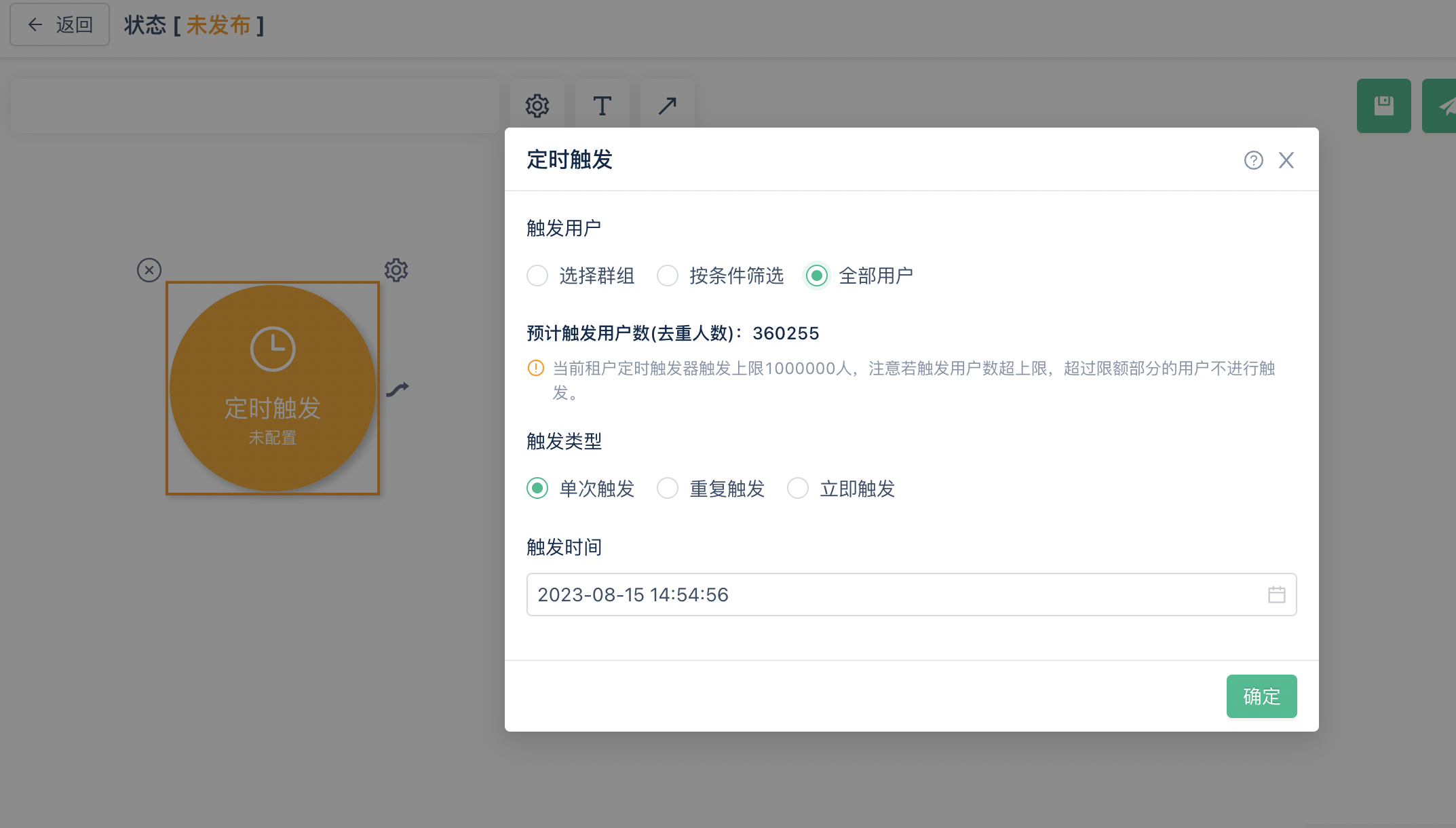Open the calendar picker icon

coord(1277,595)
